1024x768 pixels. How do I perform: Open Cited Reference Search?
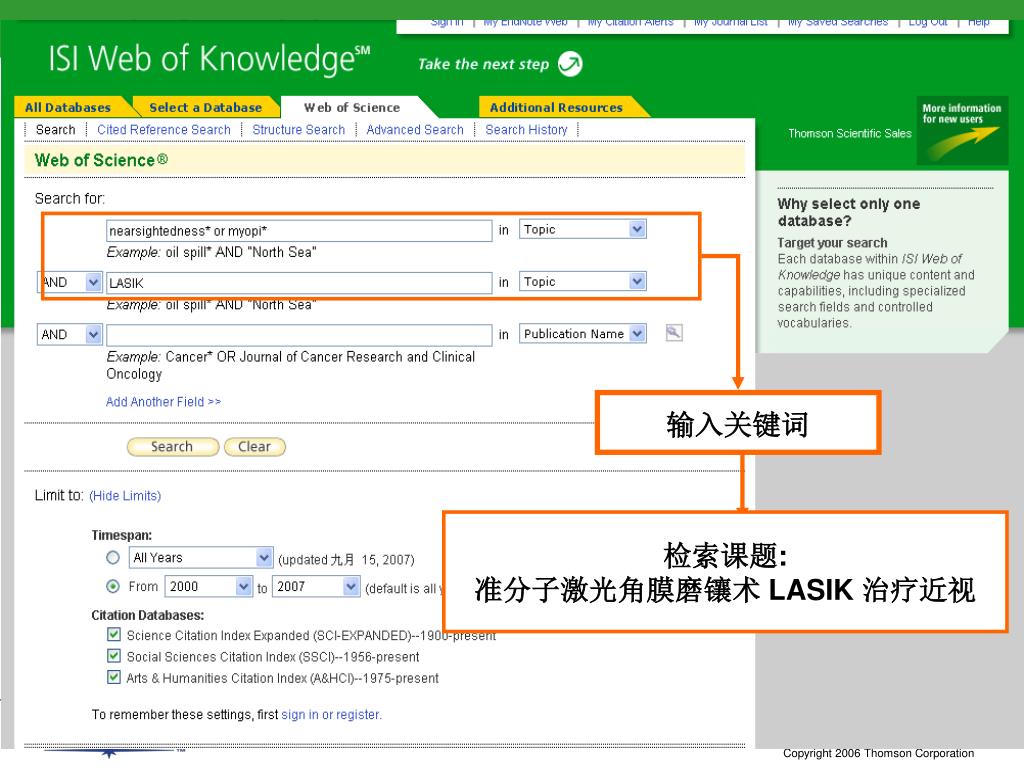164,129
